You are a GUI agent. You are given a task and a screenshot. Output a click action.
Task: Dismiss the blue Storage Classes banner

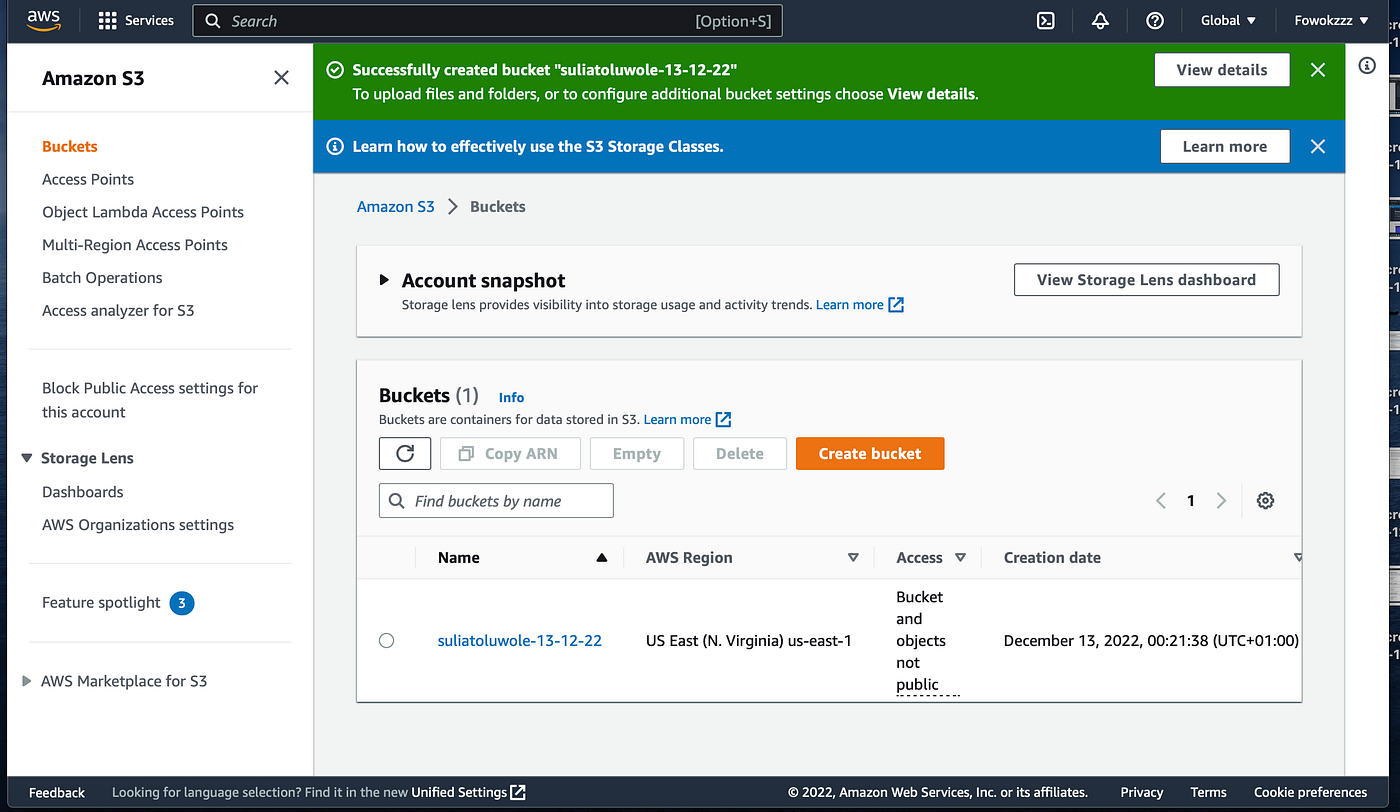pyautogui.click(x=1318, y=146)
